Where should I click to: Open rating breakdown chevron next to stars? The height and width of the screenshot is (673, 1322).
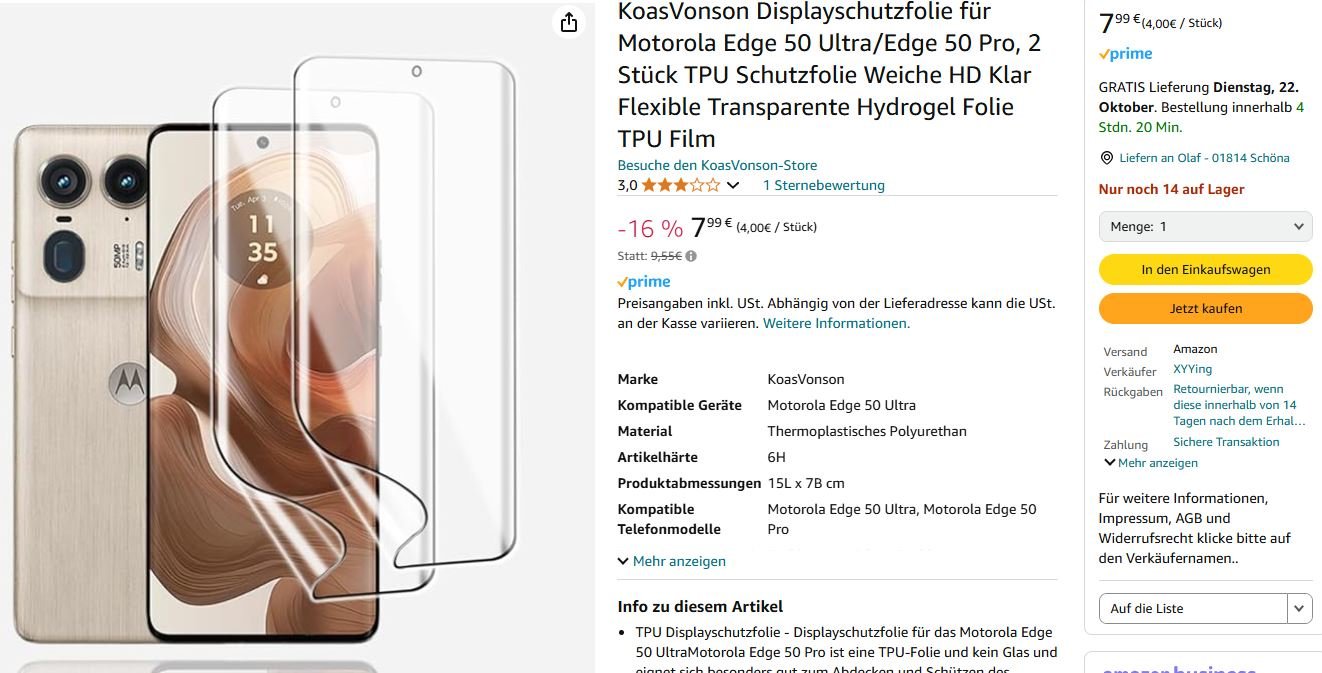[x=733, y=185]
